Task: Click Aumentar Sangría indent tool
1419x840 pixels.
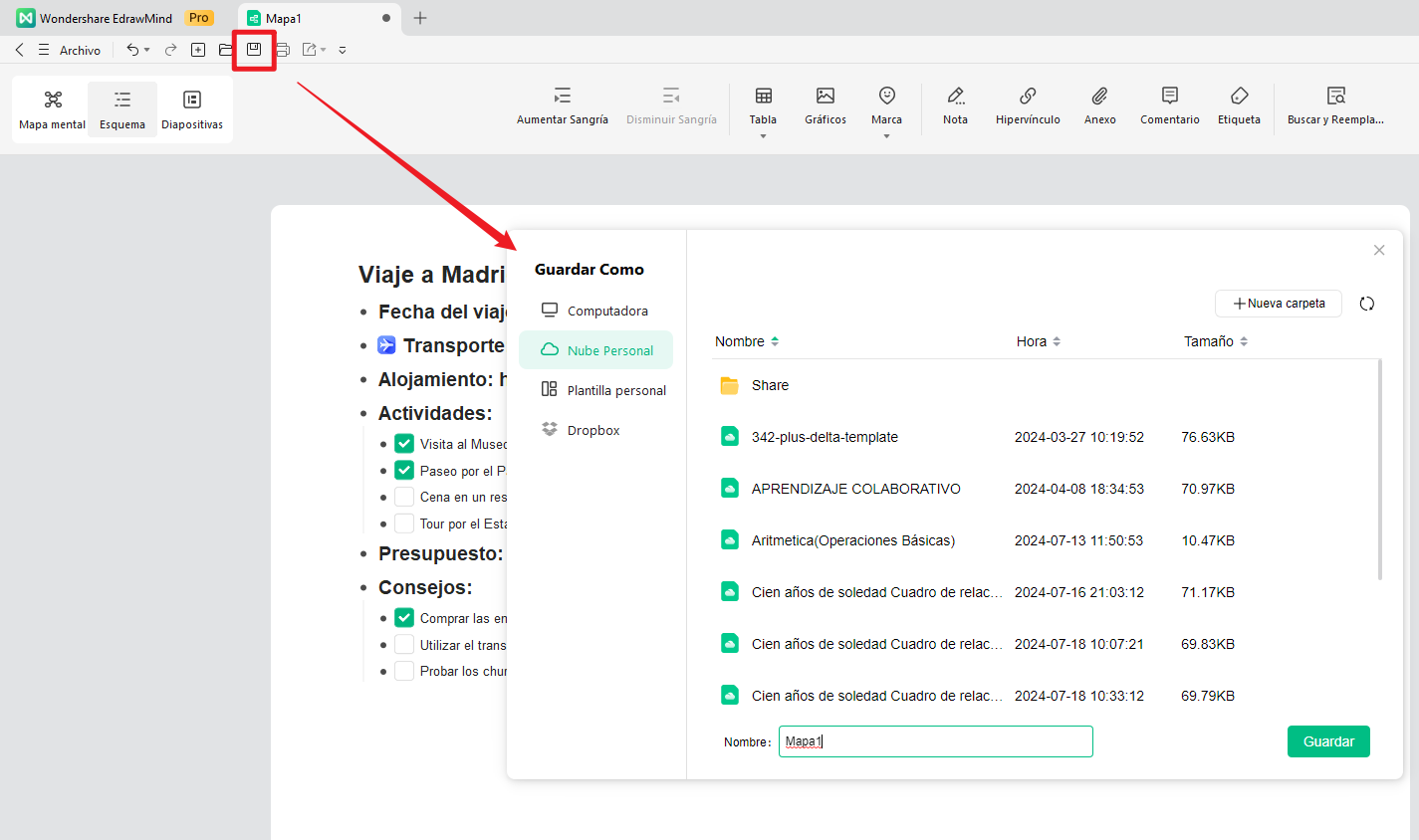Action: click(x=563, y=106)
